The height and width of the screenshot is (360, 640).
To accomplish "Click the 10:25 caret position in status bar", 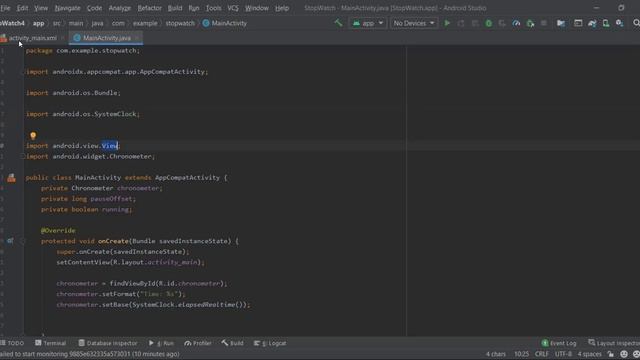I will [521, 354].
